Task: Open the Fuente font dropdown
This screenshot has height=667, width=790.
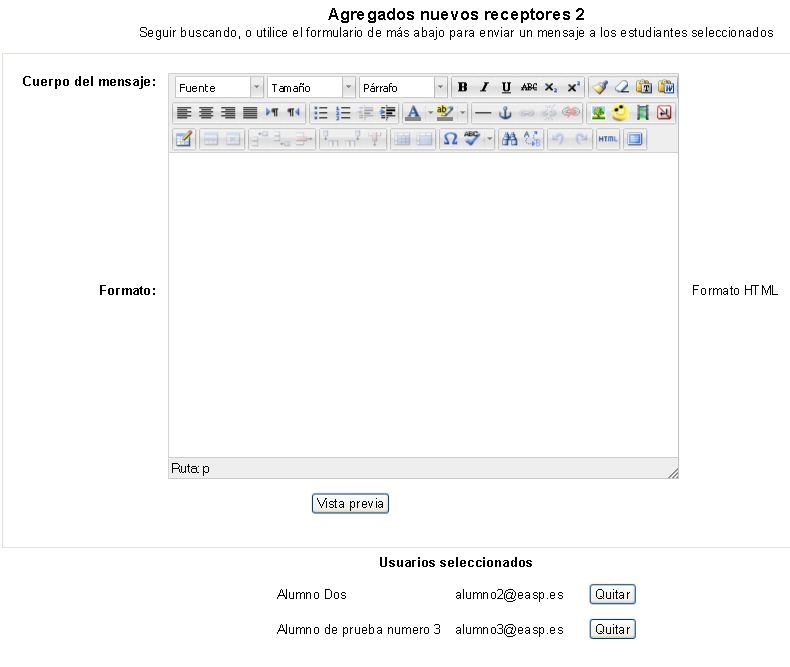Action: pyautogui.click(x=219, y=88)
